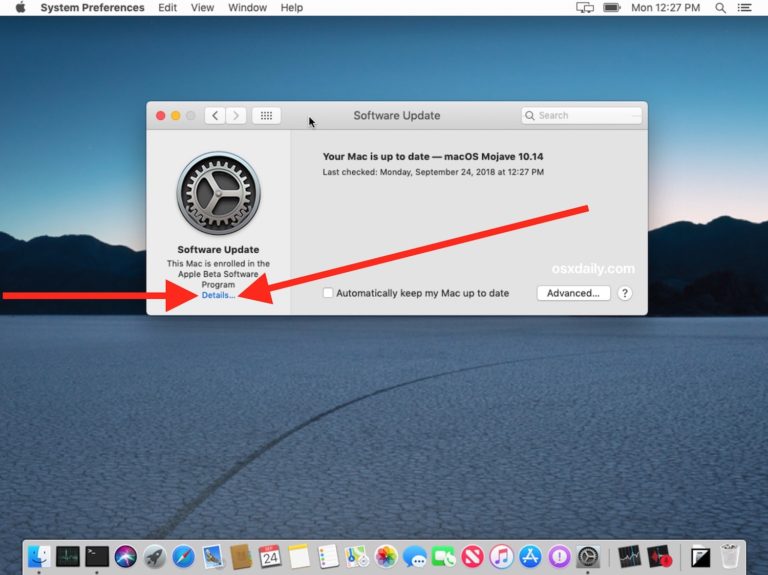Open Voice Memos in the Dock
Viewport: 768px width, 575px height.
coord(659,557)
